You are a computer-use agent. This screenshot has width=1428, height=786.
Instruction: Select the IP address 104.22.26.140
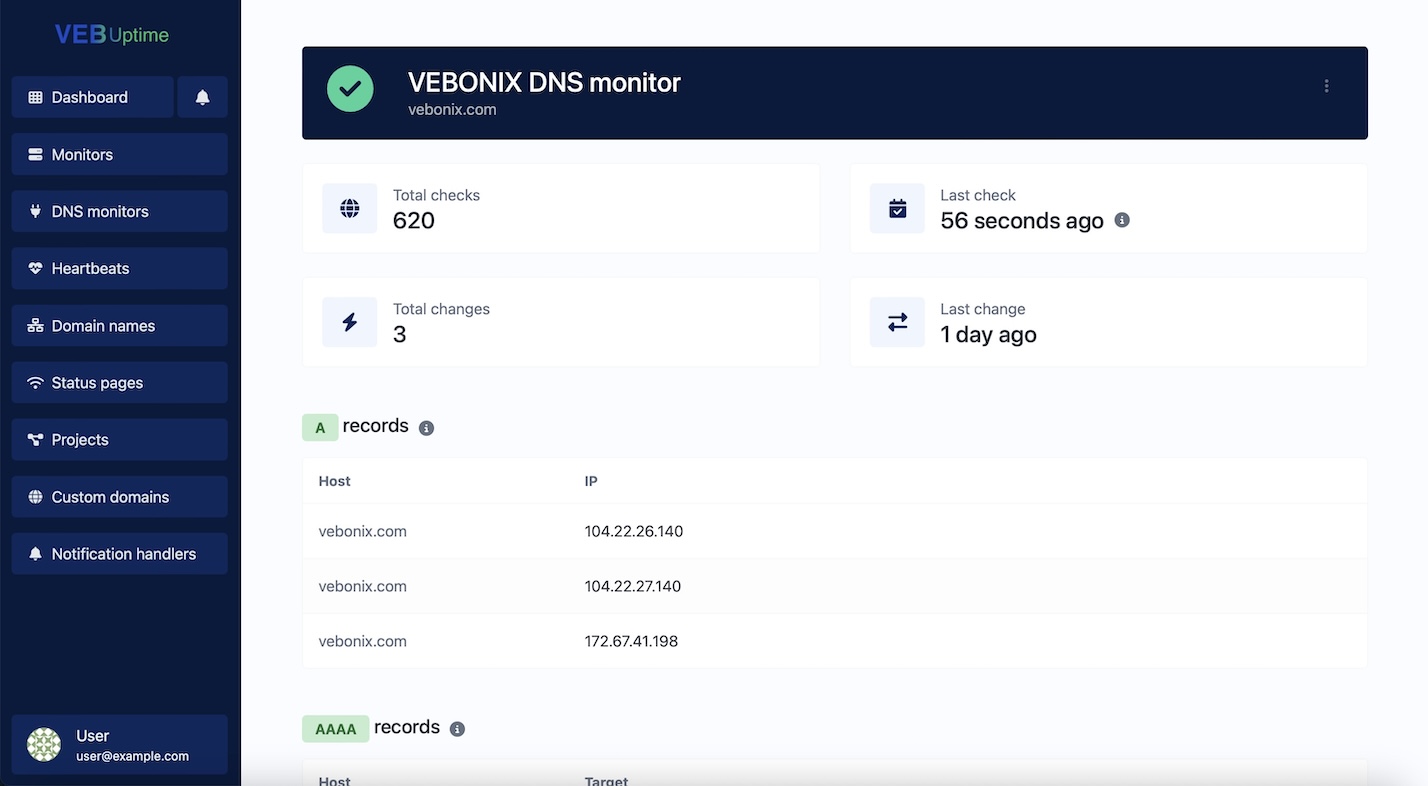tap(633, 531)
